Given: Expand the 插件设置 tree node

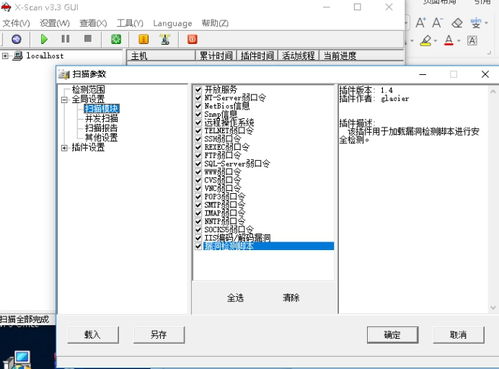Looking at the screenshot, I should click(x=64, y=148).
